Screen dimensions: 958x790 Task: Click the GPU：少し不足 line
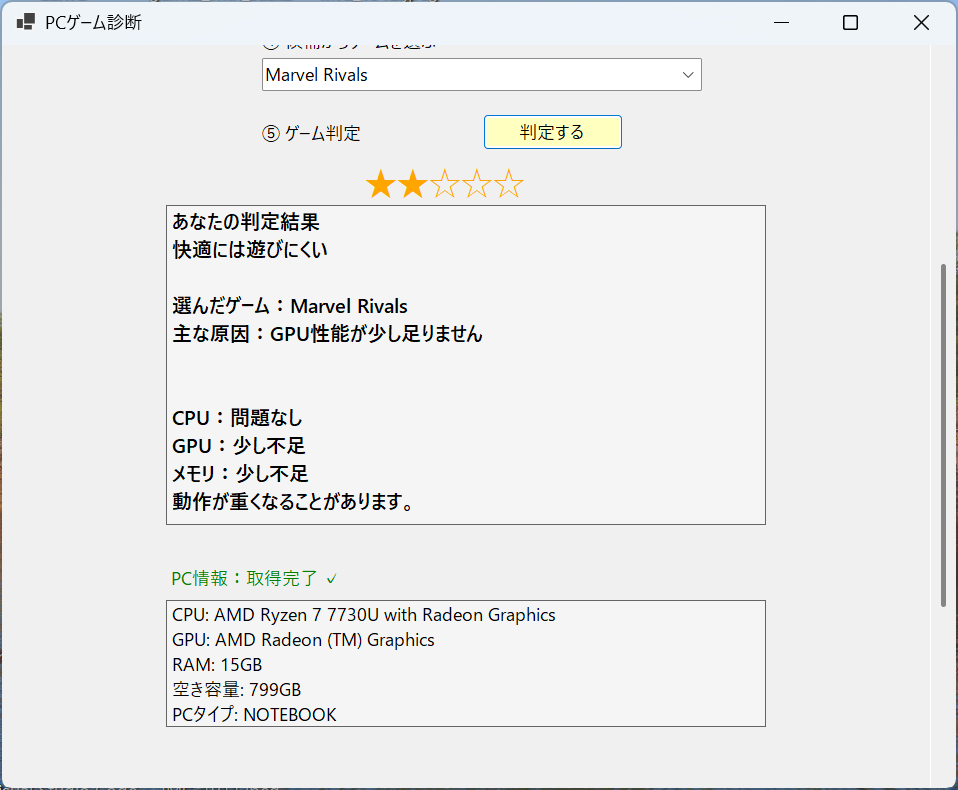[x=238, y=446]
